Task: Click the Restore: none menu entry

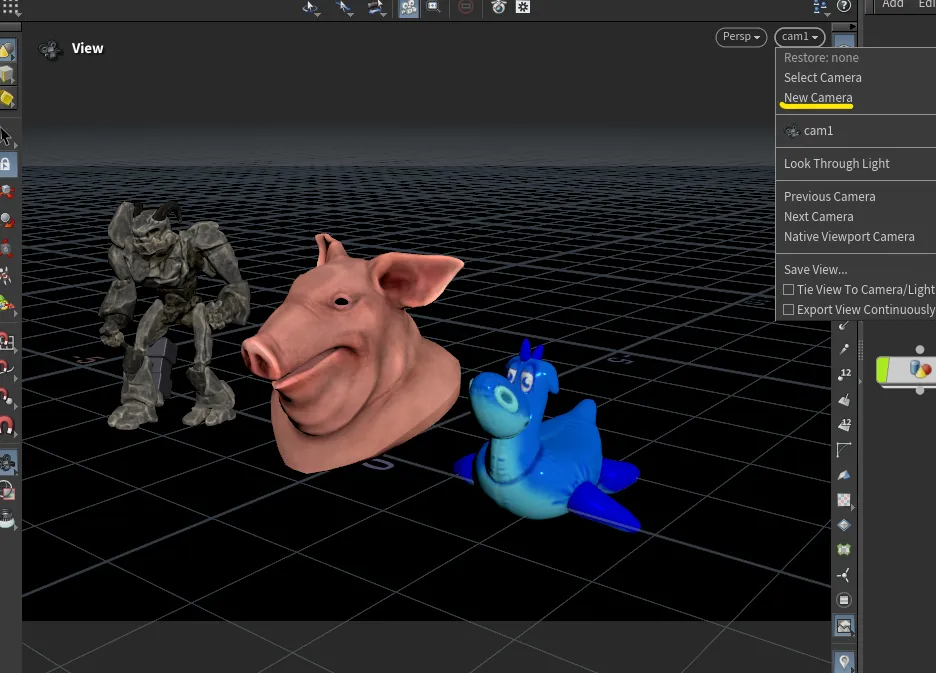Action: 821,58
